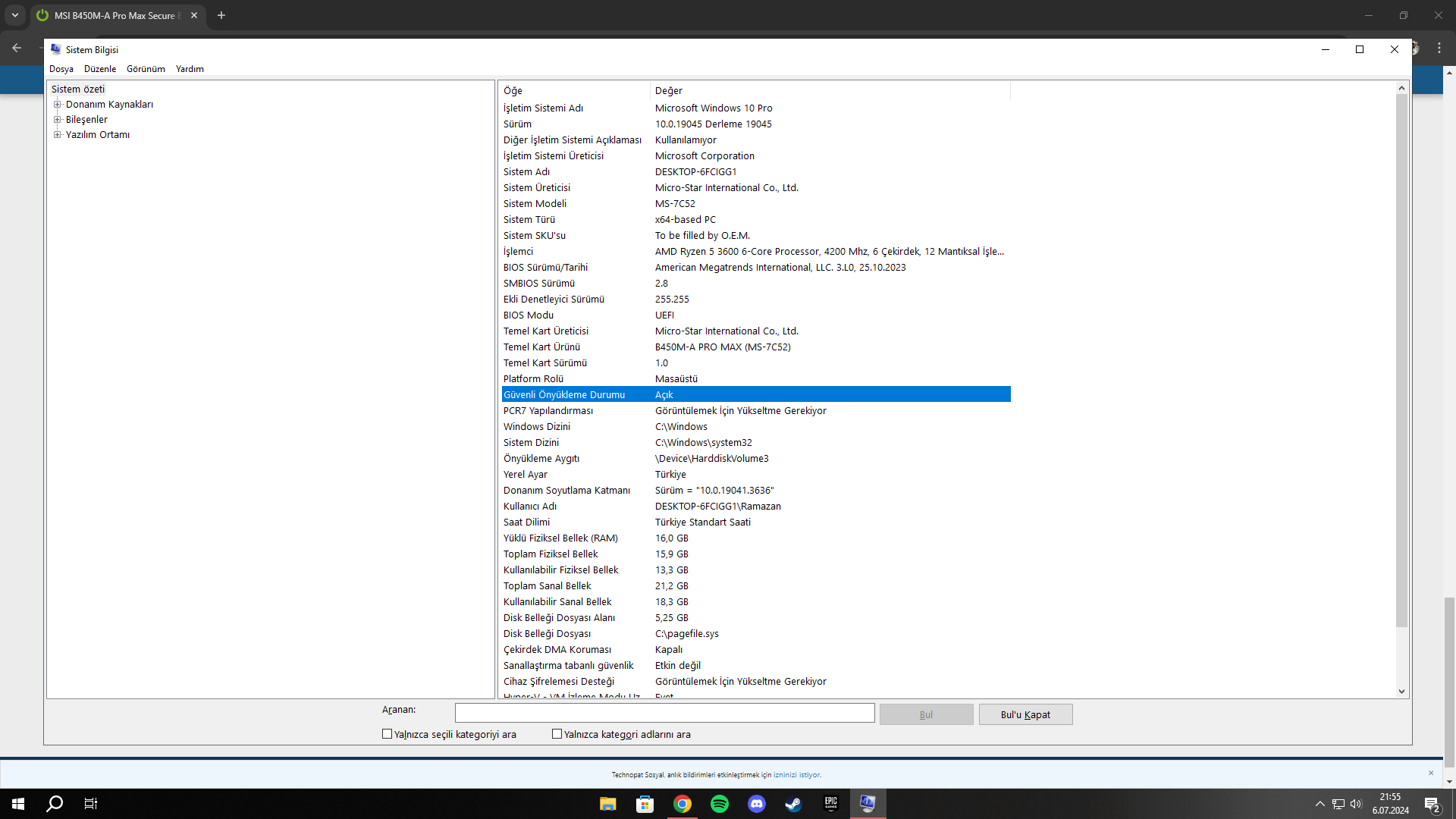
Task: Open Epic Games Launcher taskbar icon
Action: [x=830, y=804]
